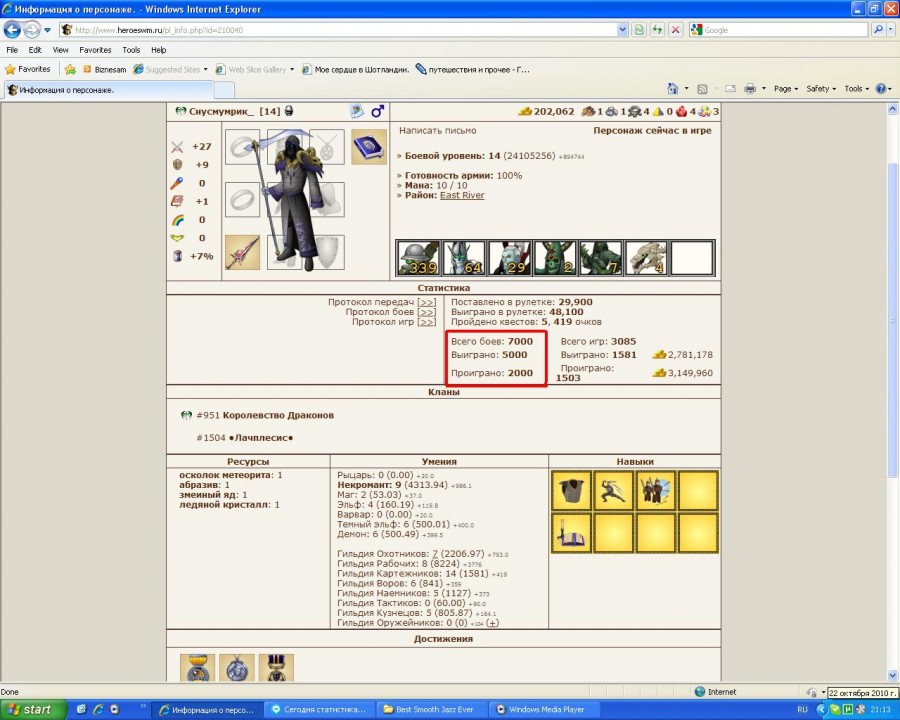The height and width of the screenshot is (720, 900).
Task: Open clan '#1504 Лачплесис'
Action: (x=245, y=438)
